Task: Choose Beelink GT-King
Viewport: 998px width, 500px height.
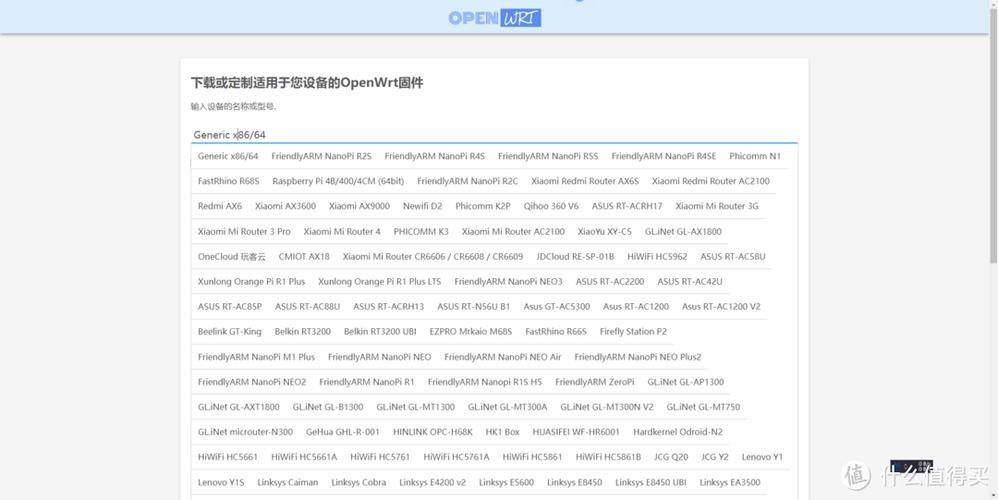Action: tap(229, 331)
